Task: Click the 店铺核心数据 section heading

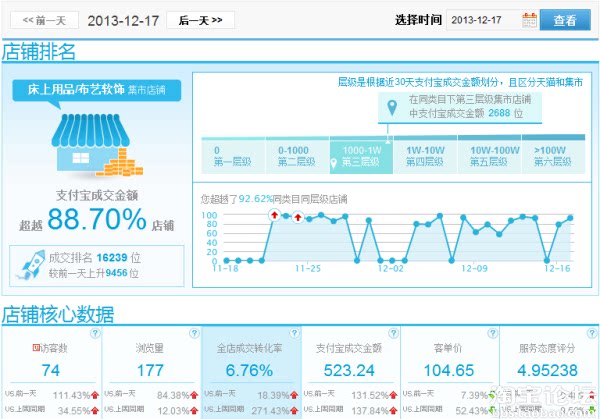Action: [58, 315]
